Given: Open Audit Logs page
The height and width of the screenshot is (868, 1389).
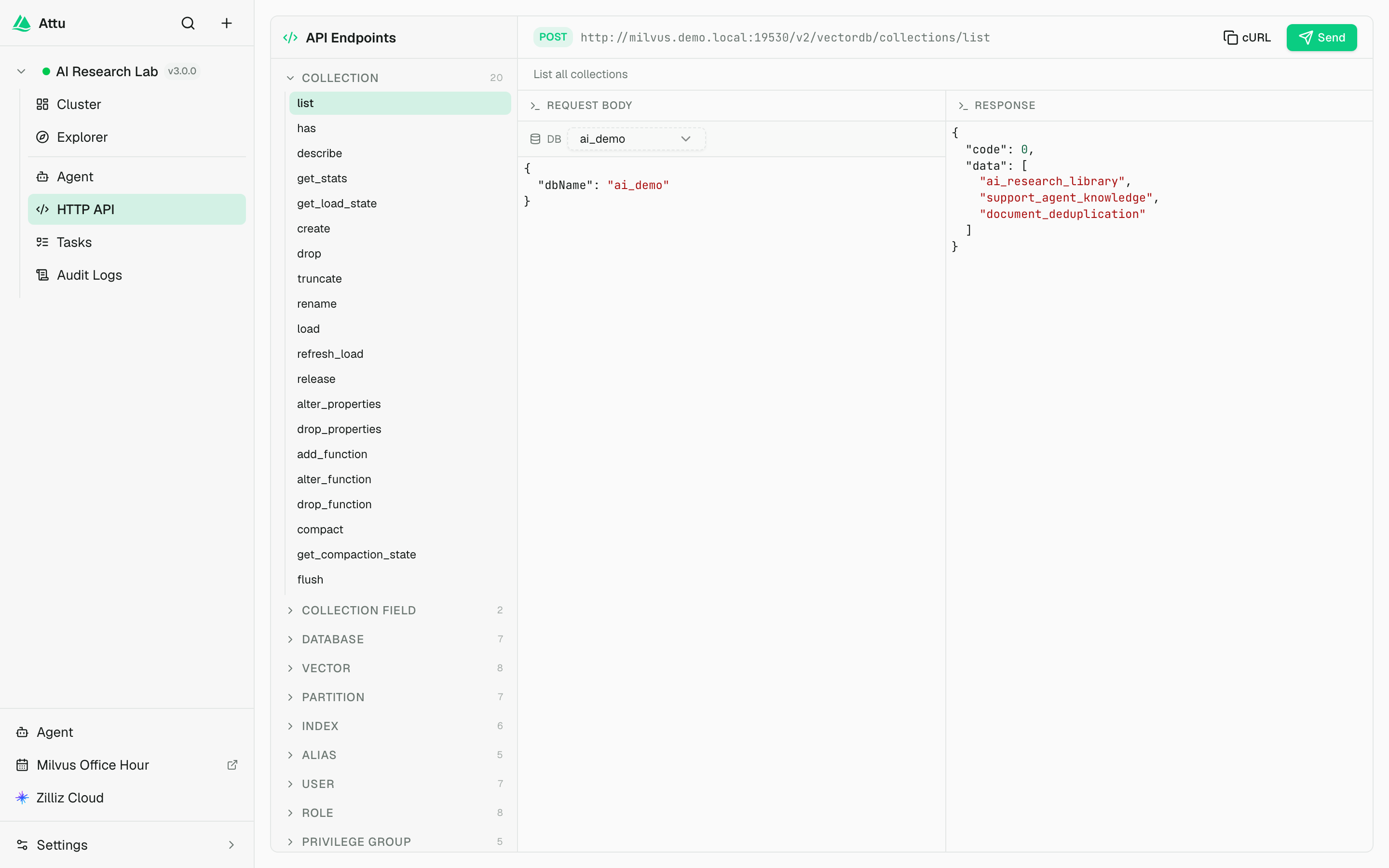Looking at the screenshot, I should [136, 274].
